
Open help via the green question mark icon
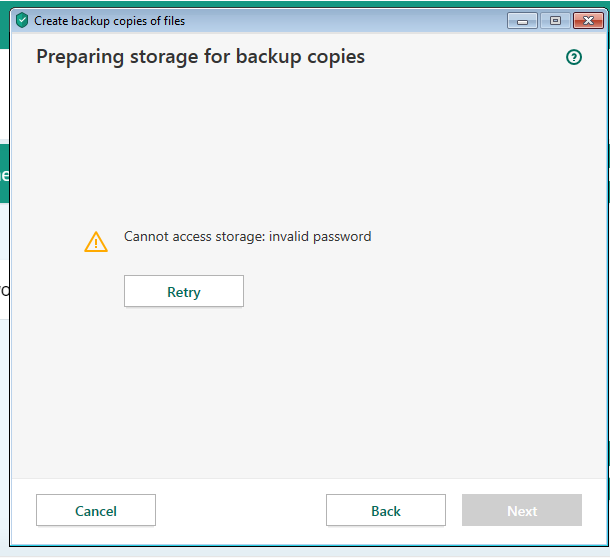[574, 58]
